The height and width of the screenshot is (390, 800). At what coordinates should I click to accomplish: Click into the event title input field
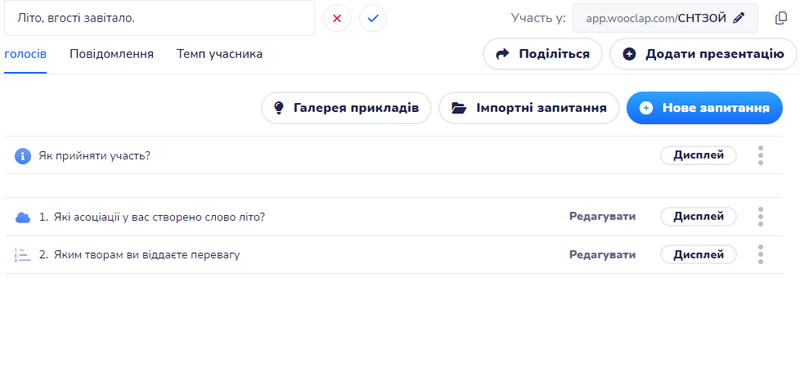coord(159,18)
